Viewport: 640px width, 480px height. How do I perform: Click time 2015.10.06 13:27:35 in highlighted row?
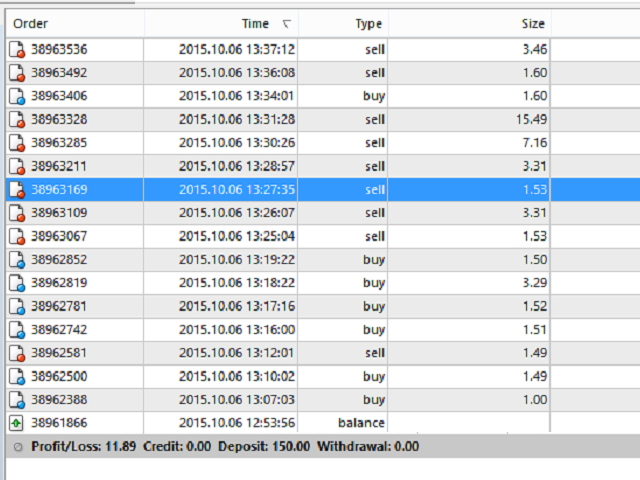tap(237, 189)
